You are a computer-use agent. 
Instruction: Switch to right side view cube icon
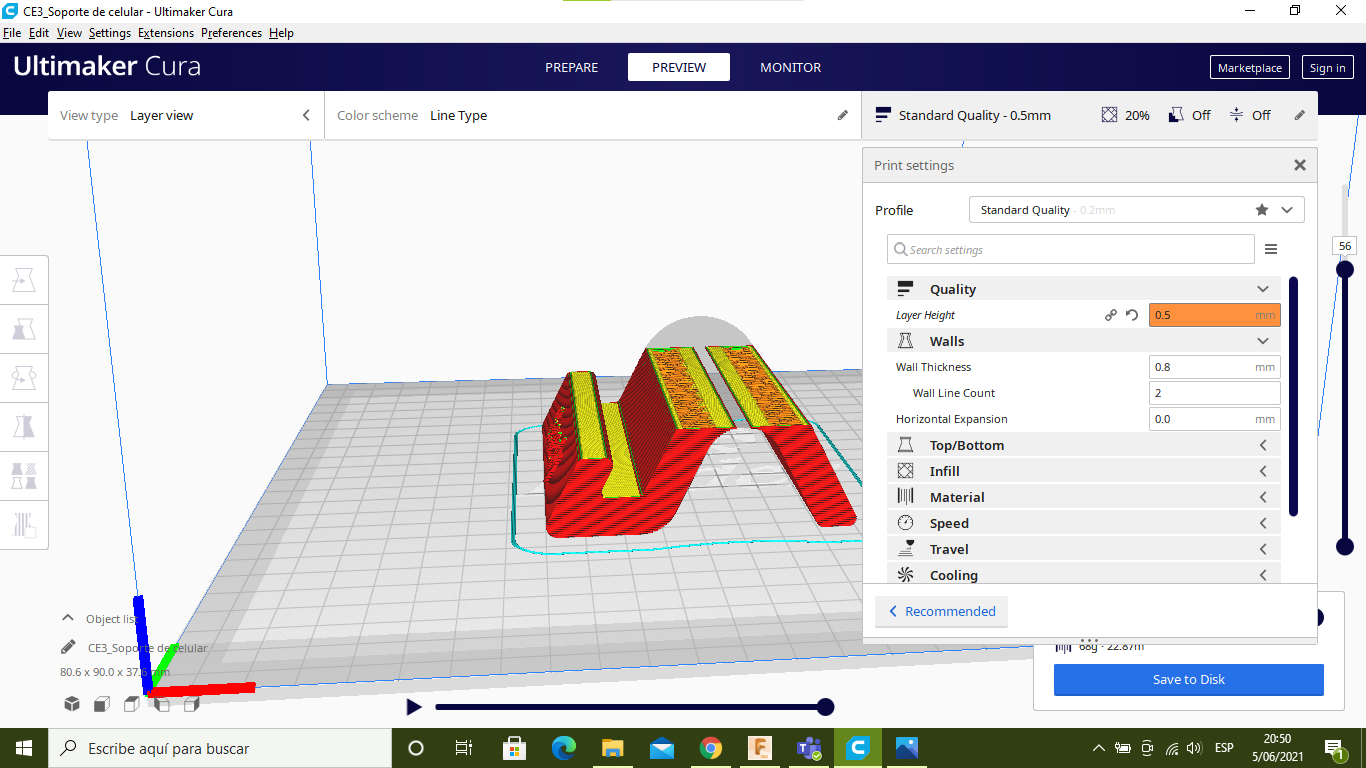(192, 704)
